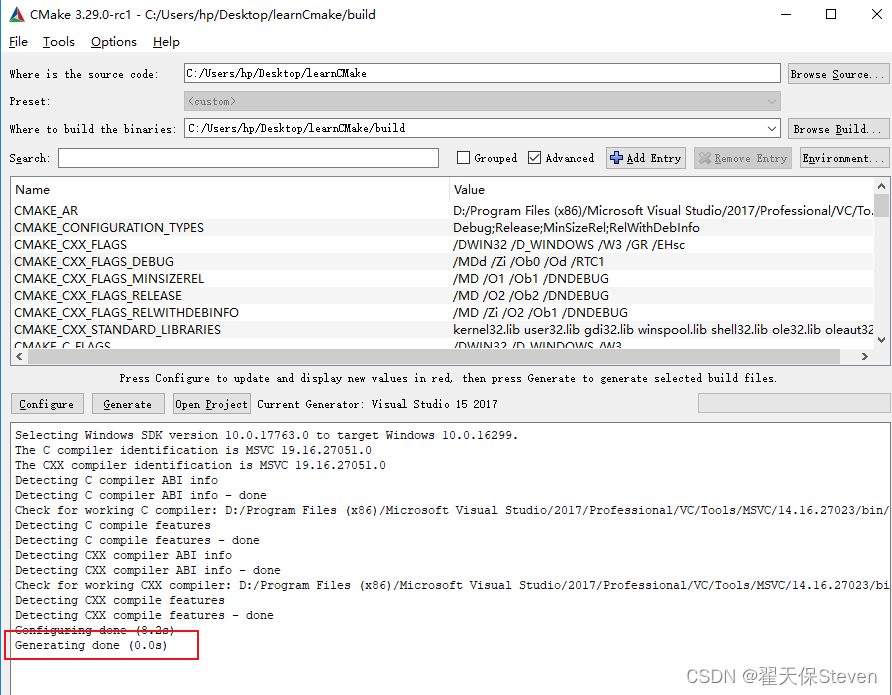Viewport: 892px width, 695px height.
Task: Click the source code path input field
Action: tap(482, 73)
